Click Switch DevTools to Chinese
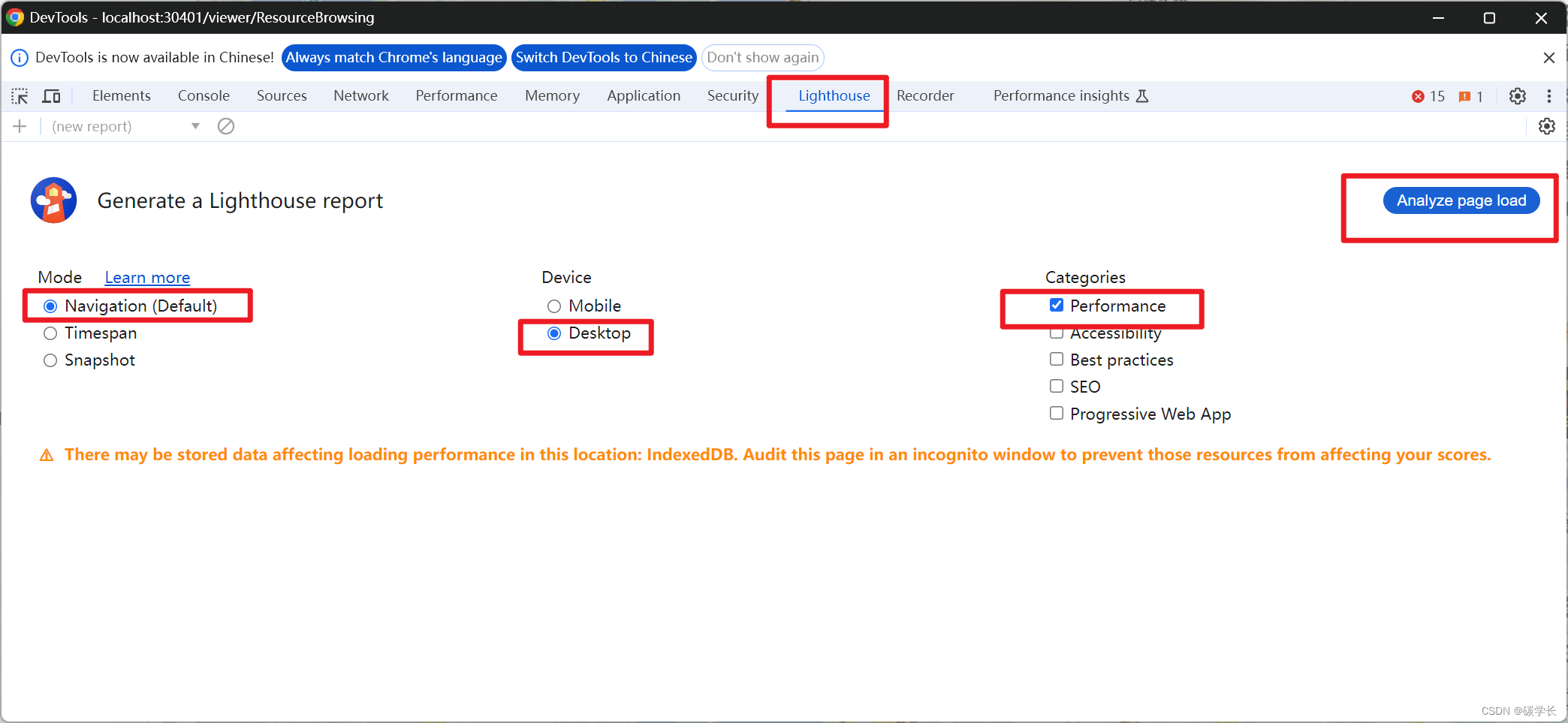The image size is (1568, 723). pyautogui.click(x=604, y=58)
